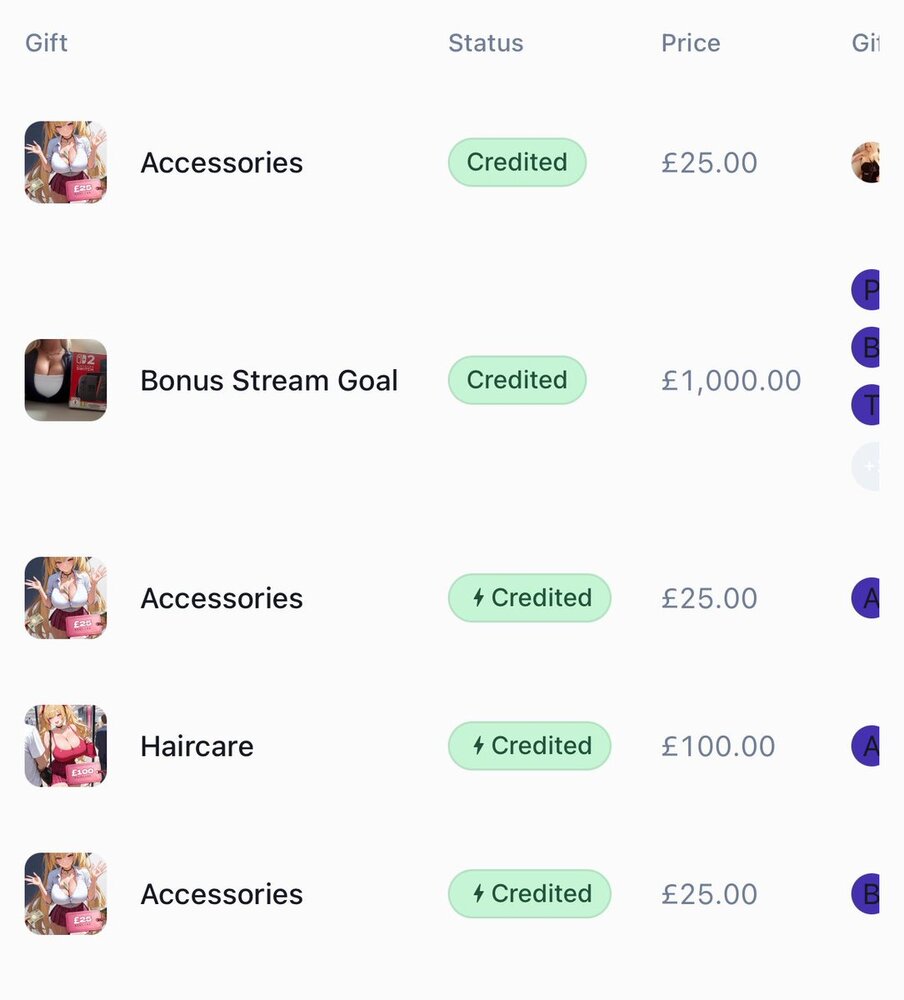Sort by the Gift column header
904x1000 pixels.
pos(46,43)
